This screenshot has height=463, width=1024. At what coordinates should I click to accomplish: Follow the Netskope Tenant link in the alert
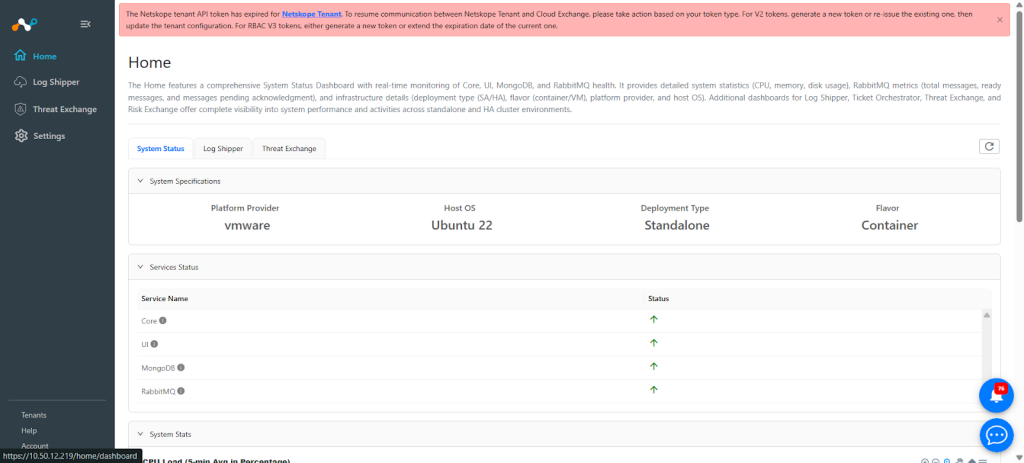[312, 13]
